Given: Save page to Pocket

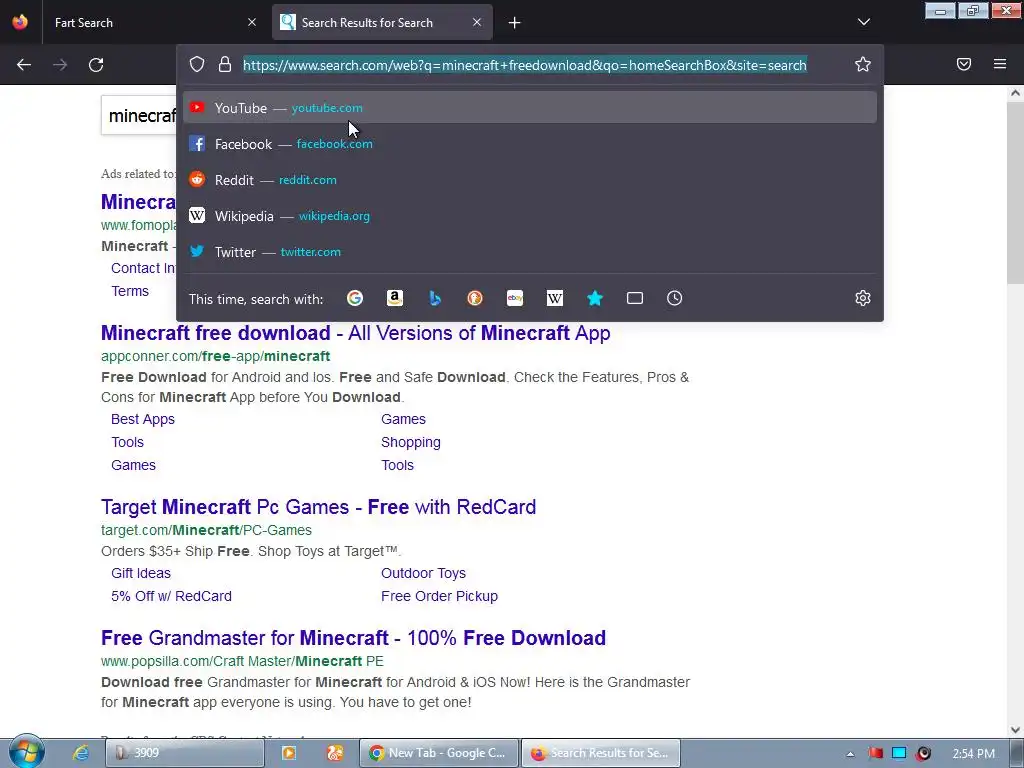Looking at the screenshot, I should [964, 64].
